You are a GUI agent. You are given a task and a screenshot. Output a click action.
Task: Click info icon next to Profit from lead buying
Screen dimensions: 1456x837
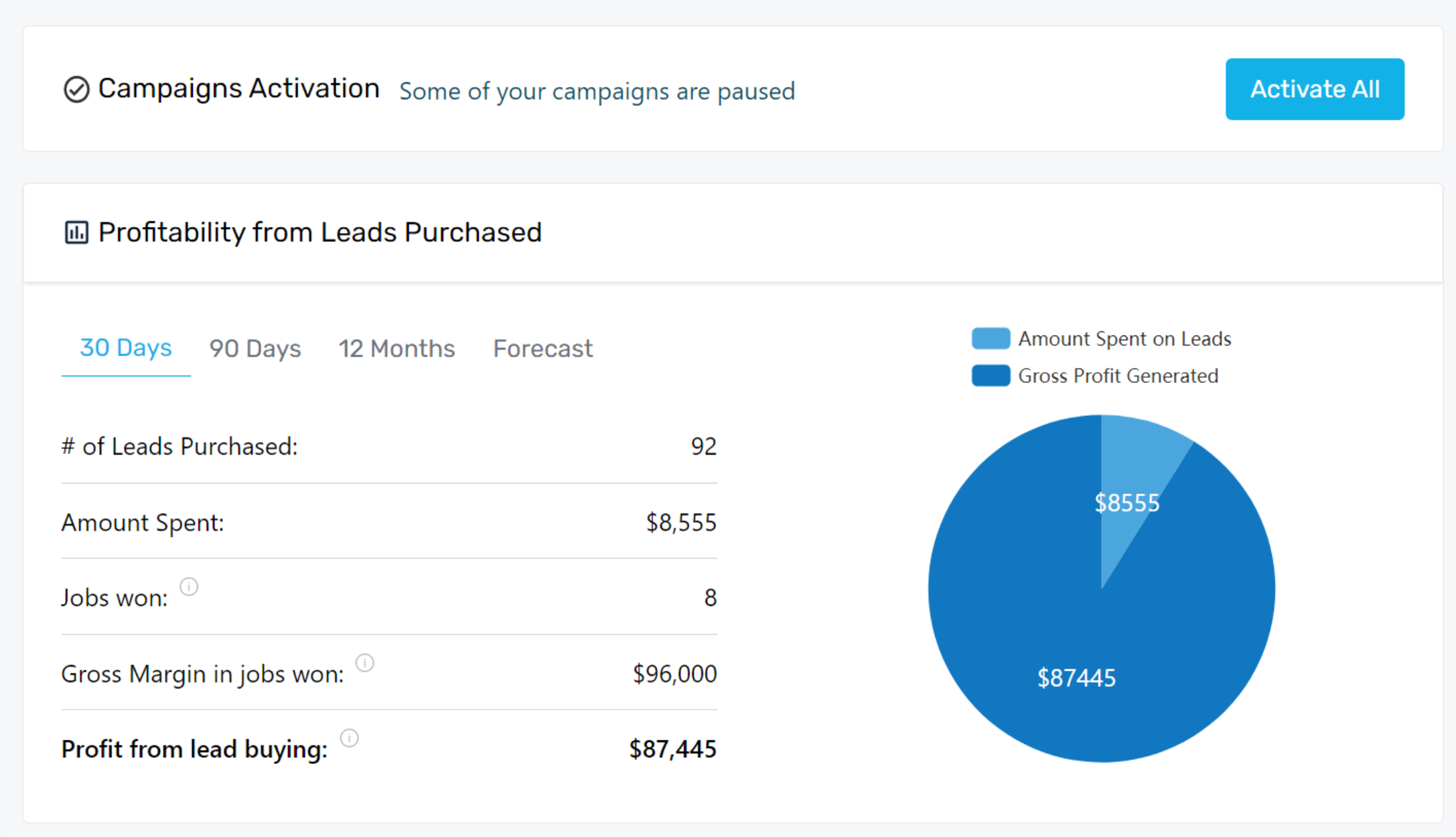349,738
